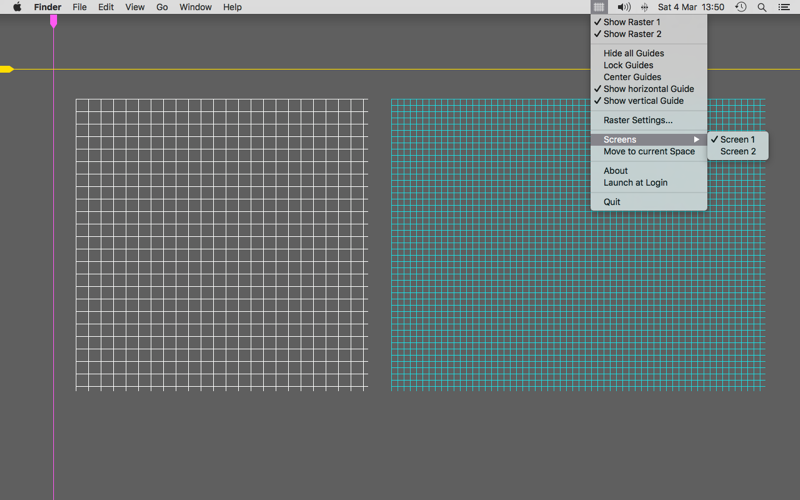Open the volume speaker icon in menu bar
This screenshot has height=500, width=800.
tap(623, 7)
